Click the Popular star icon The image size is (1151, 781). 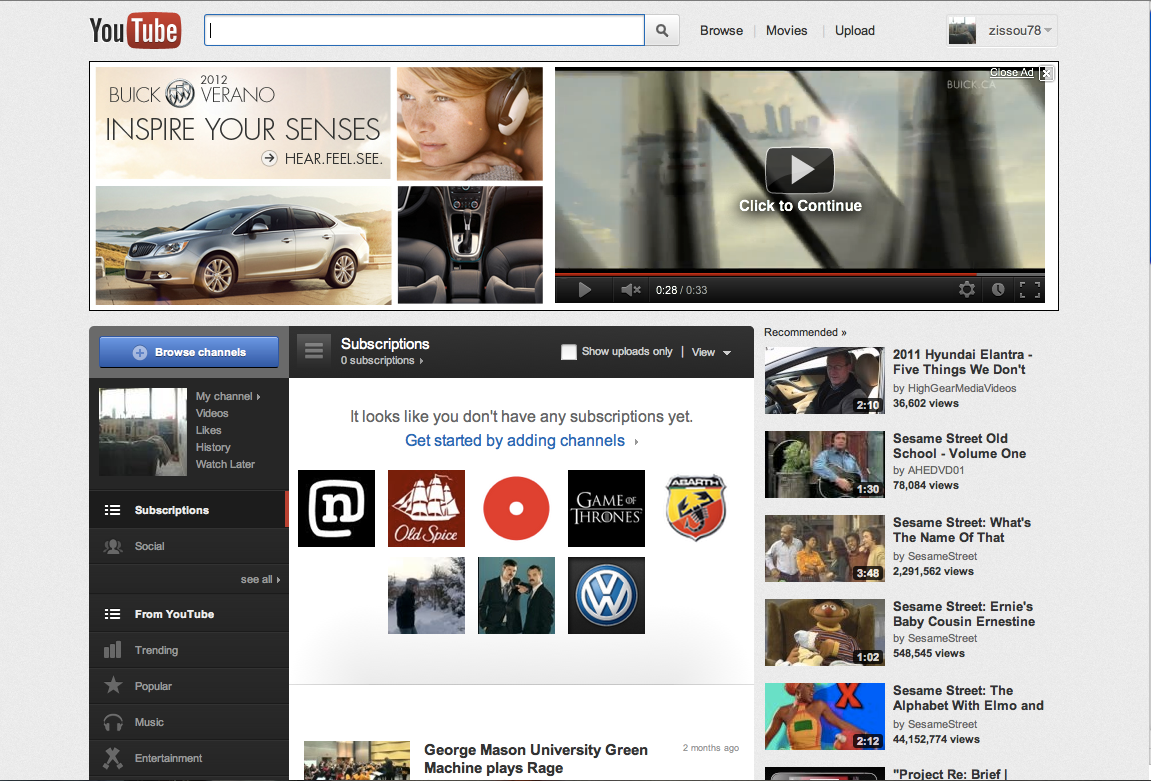(113, 685)
